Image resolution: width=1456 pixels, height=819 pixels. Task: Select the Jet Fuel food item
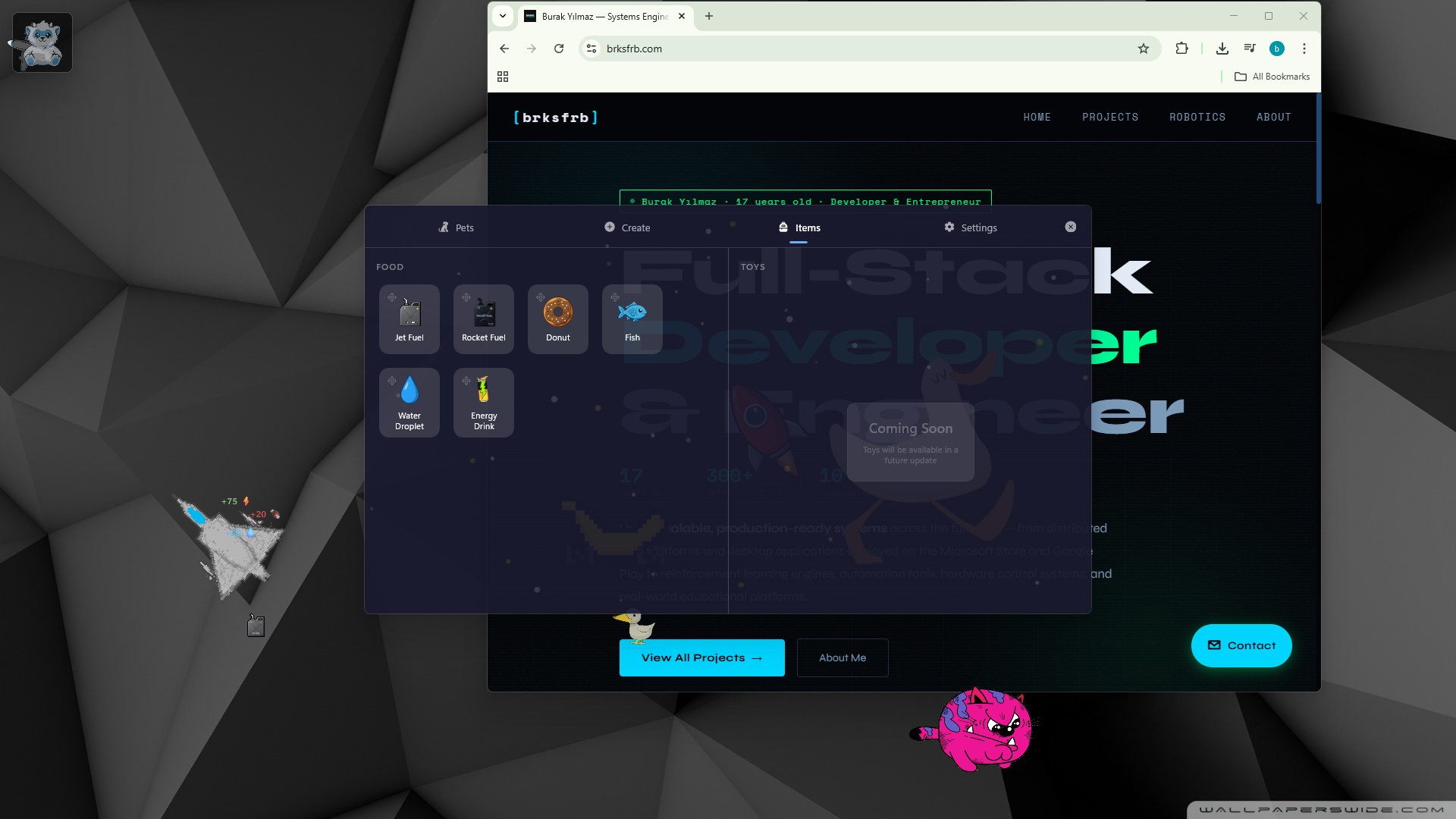409,319
